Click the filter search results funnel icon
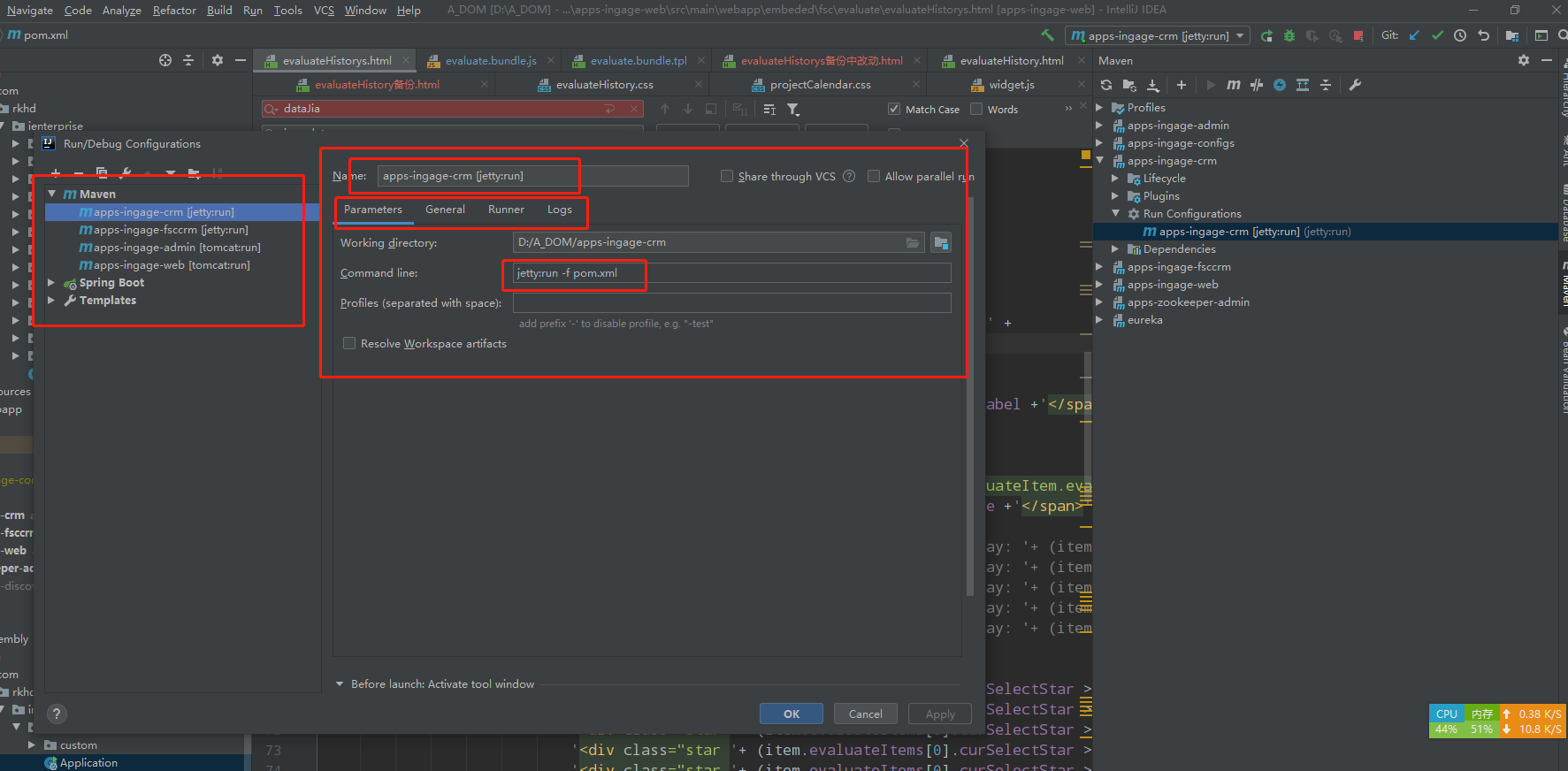 [793, 109]
